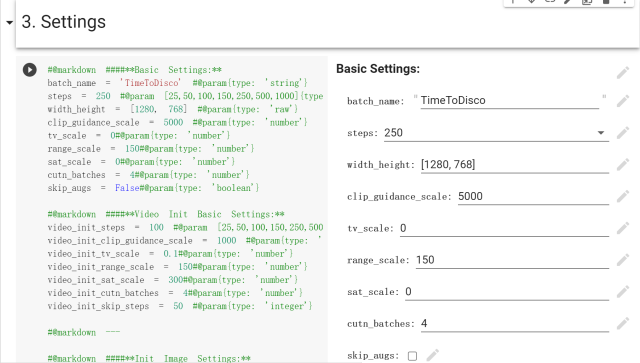Click pencil icon beside cutn_batches field
Image resolution: width=640 pixels, height=363 pixels.
623,324
